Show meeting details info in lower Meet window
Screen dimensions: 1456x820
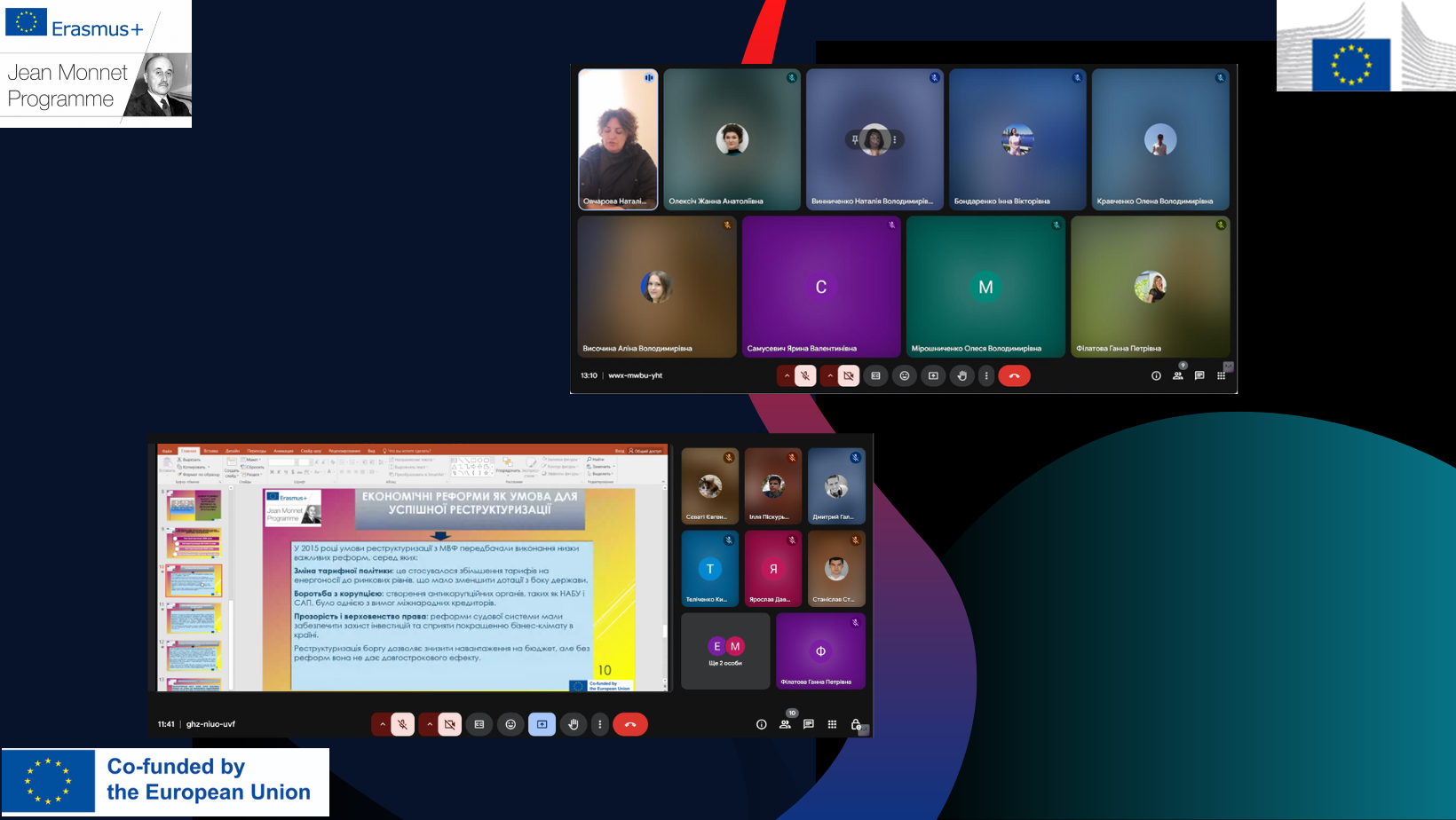coord(761,724)
